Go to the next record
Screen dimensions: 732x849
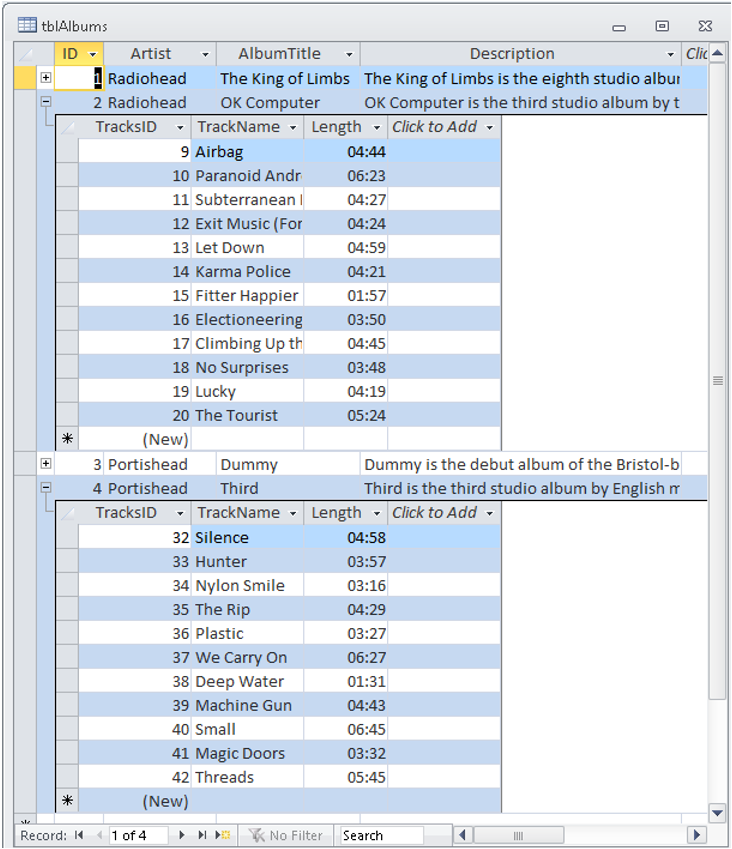[182, 835]
